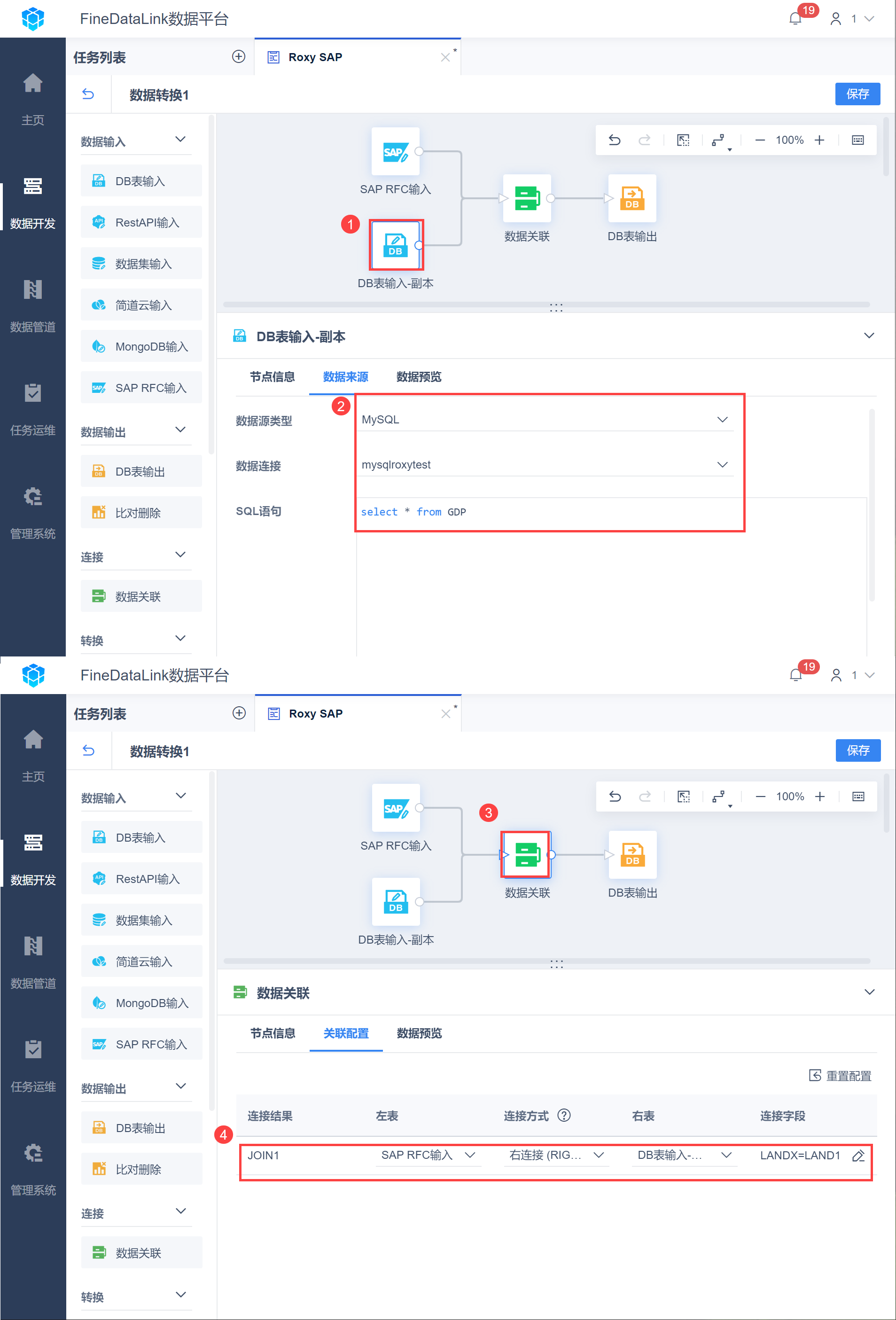Pick 简道云输入 component in upper screenshot's palette
The width and height of the screenshot is (896, 1320).
click(141, 305)
